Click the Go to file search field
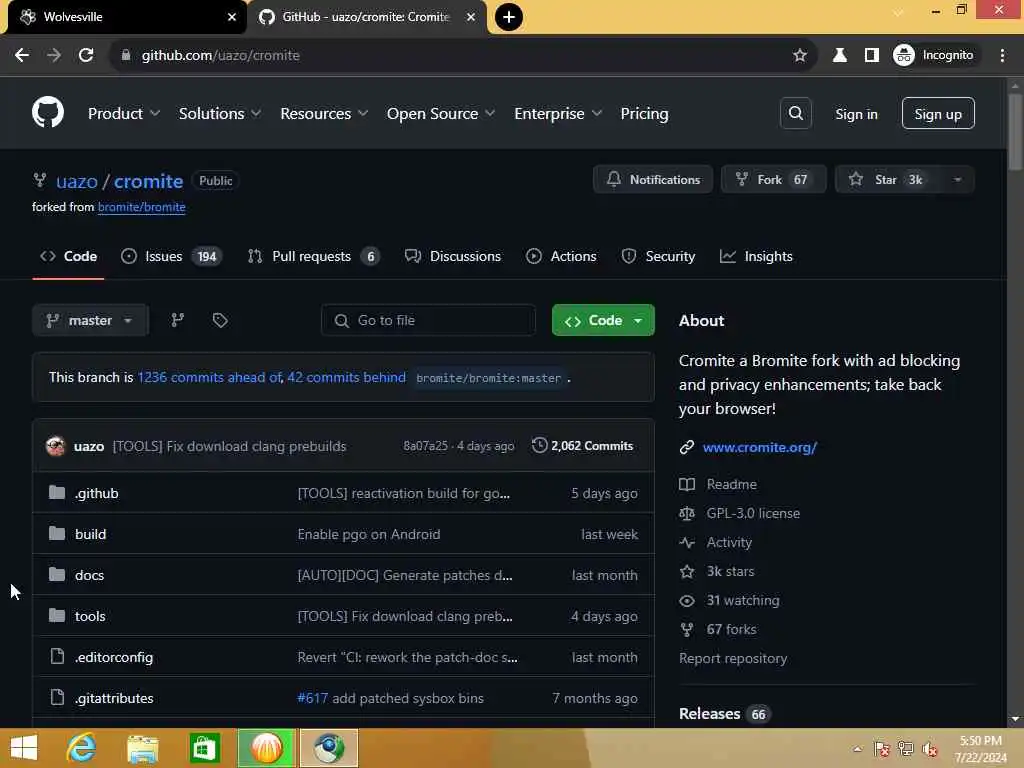This screenshot has width=1024, height=768. (x=428, y=320)
